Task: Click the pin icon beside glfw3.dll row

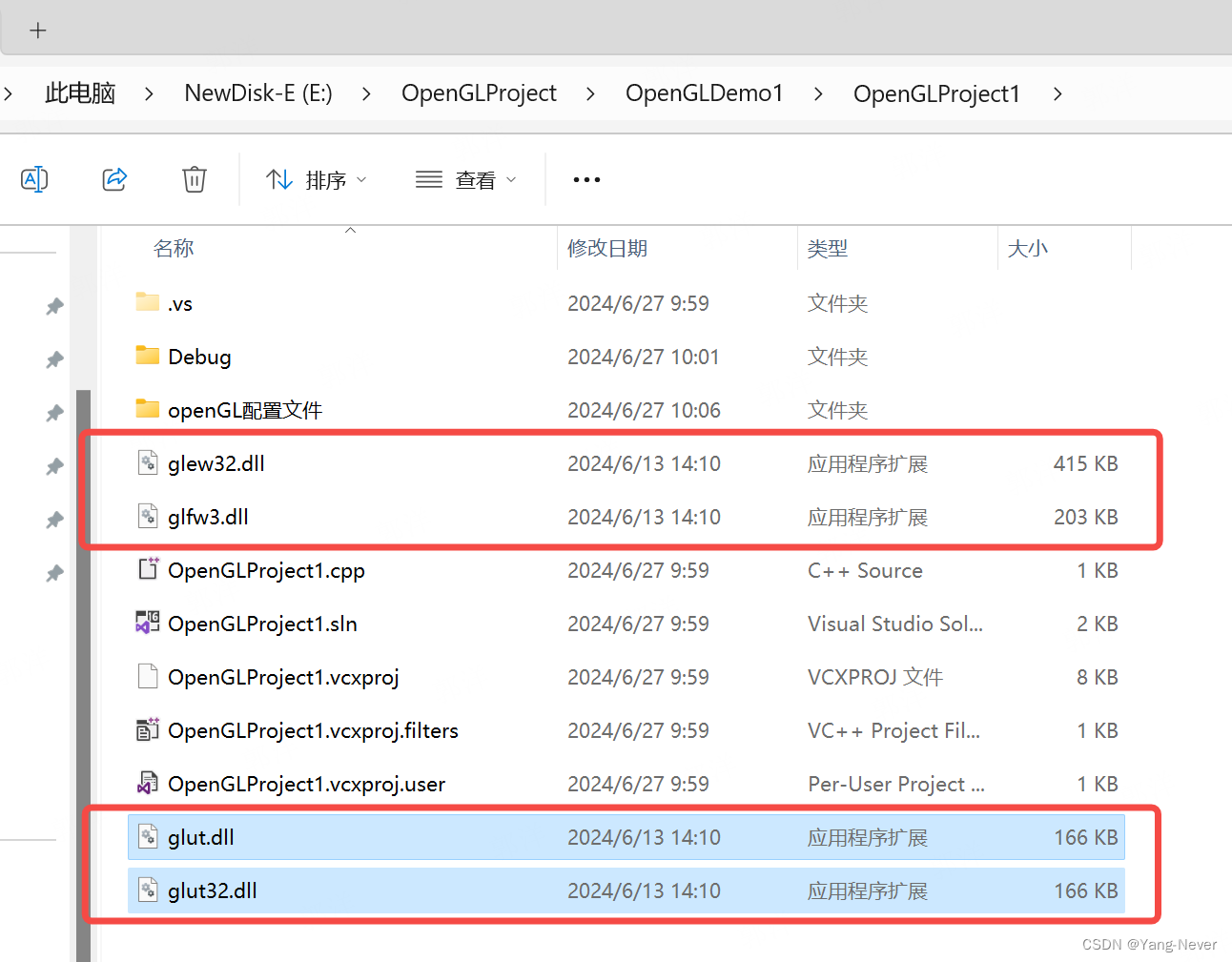Action: point(54,520)
